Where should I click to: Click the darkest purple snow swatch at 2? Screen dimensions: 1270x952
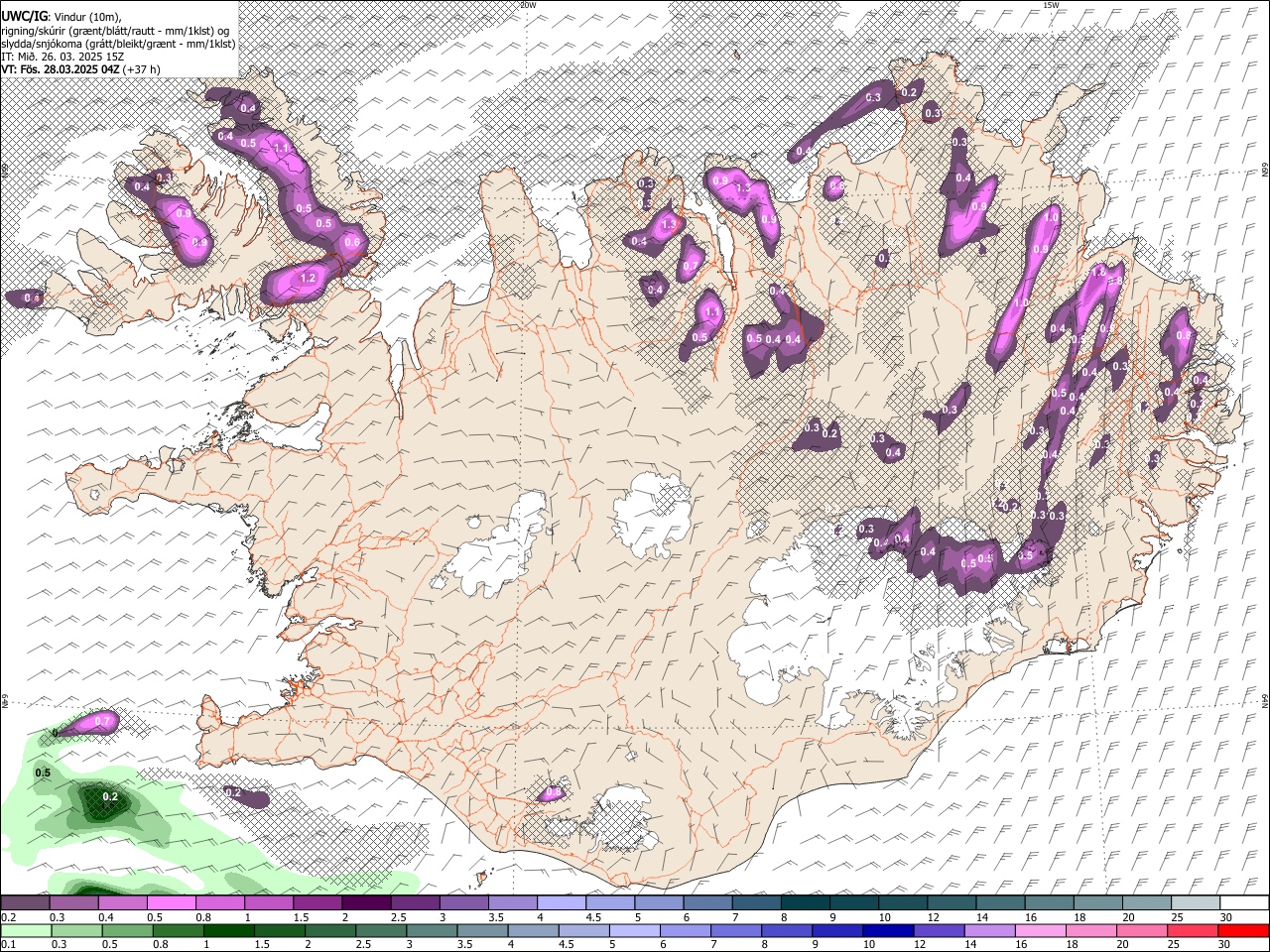point(365,902)
